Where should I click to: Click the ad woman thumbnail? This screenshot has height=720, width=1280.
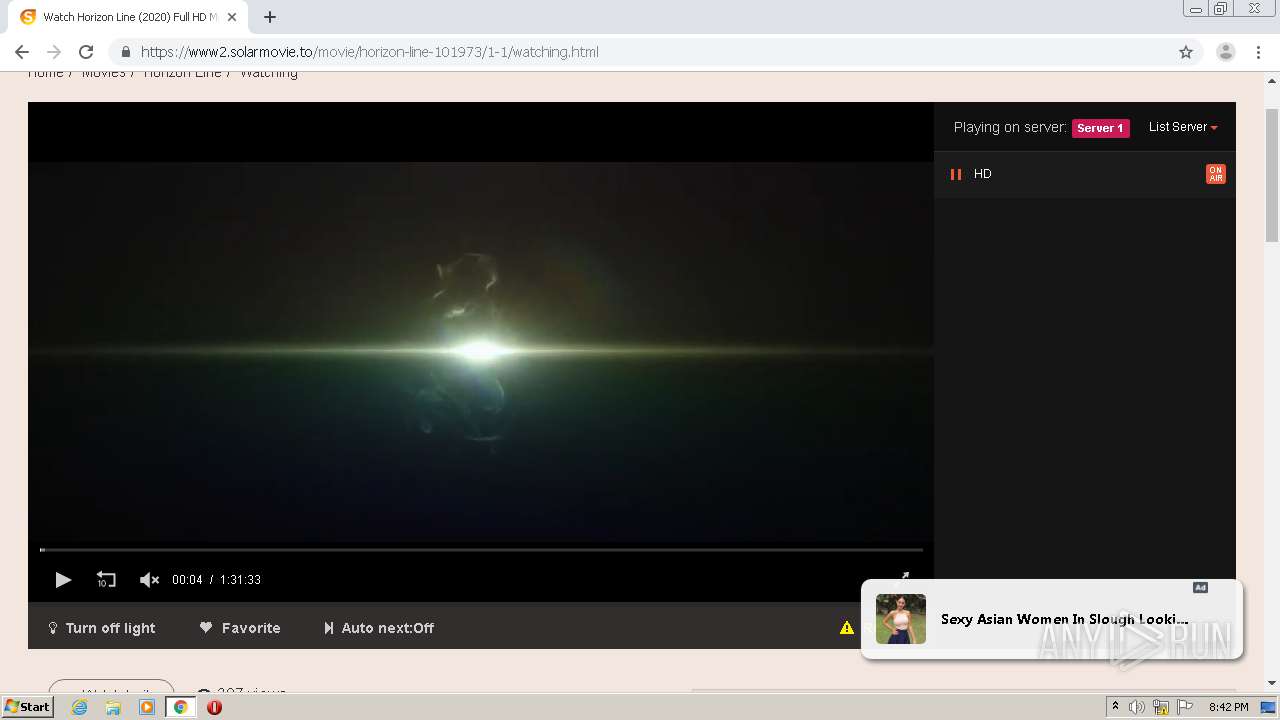pyautogui.click(x=901, y=619)
